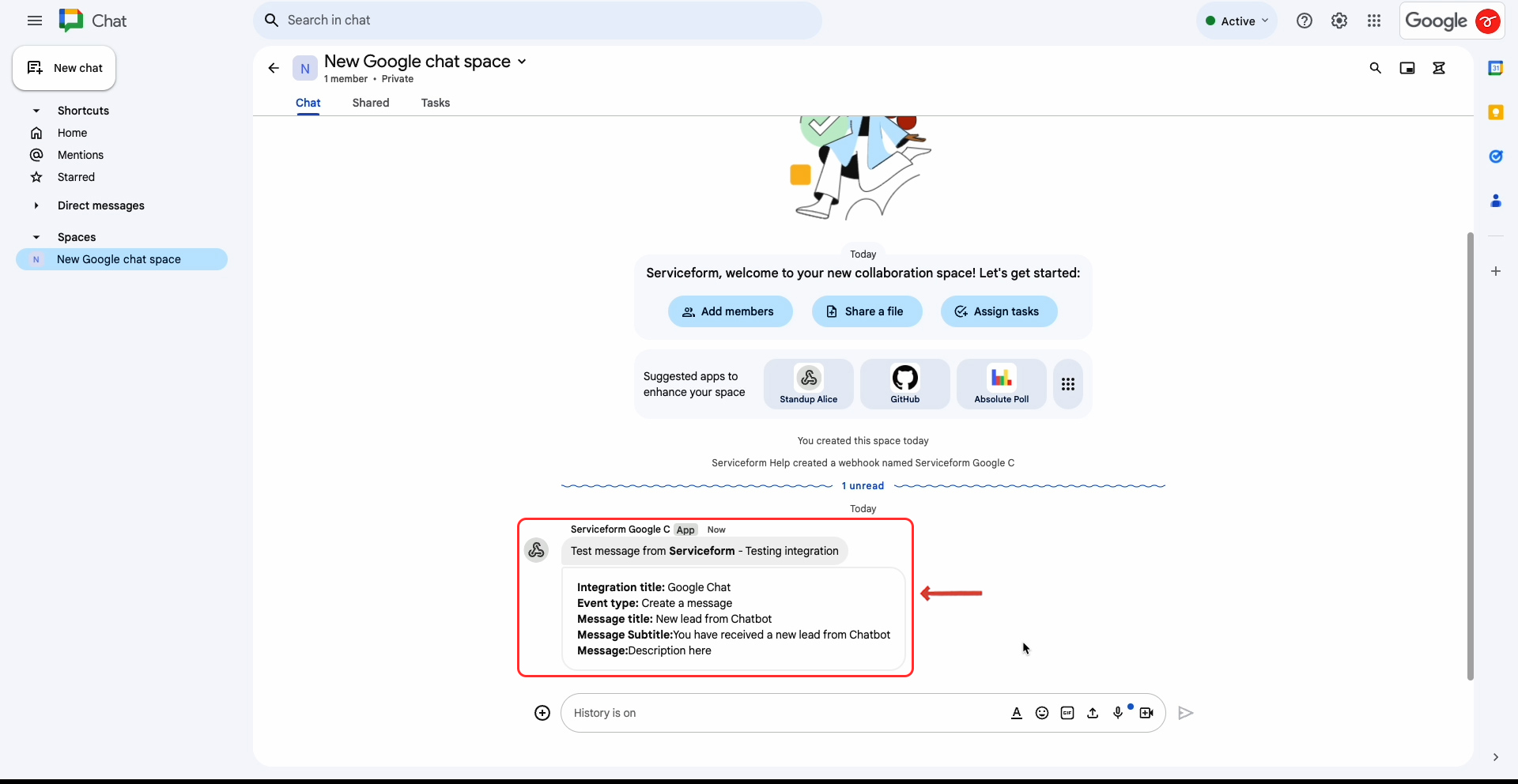Switch to the Shared tab

(x=371, y=103)
